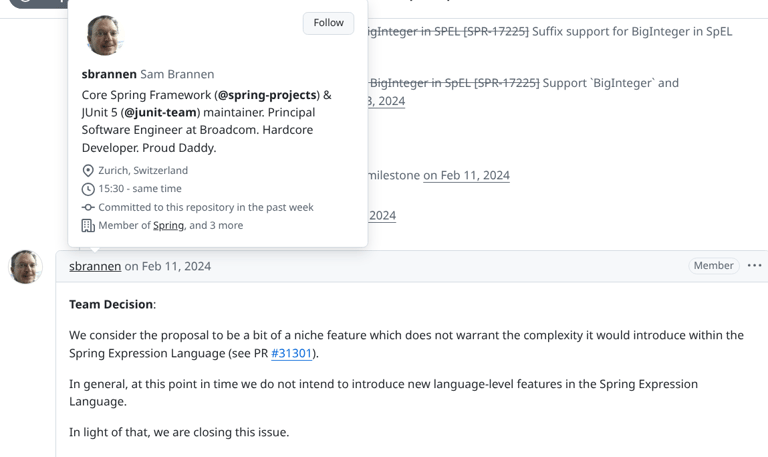Click the Sam Brannen full name text

click(x=177, y=74)
